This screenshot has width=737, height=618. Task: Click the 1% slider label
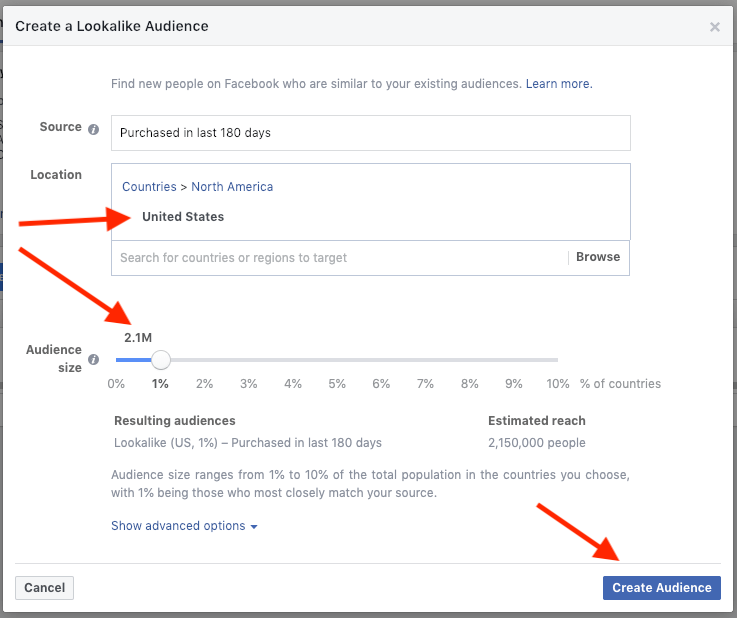[160, 384]
